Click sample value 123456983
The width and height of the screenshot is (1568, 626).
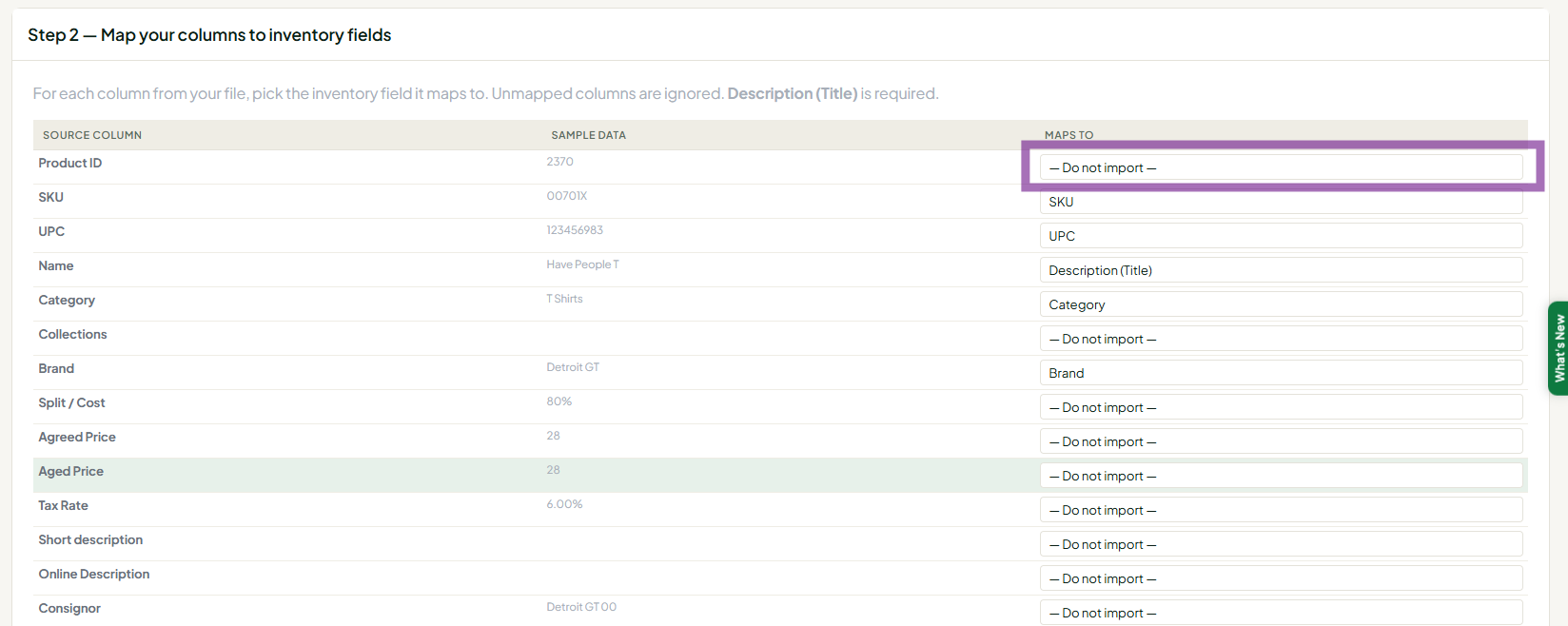click(575, 230)
